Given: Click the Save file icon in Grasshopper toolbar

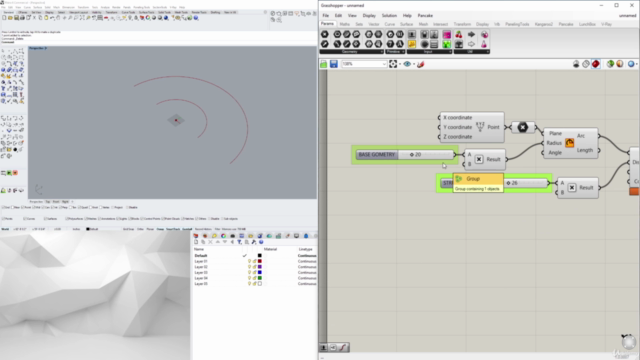Looking at the screenshot, I should pos(334,64).
